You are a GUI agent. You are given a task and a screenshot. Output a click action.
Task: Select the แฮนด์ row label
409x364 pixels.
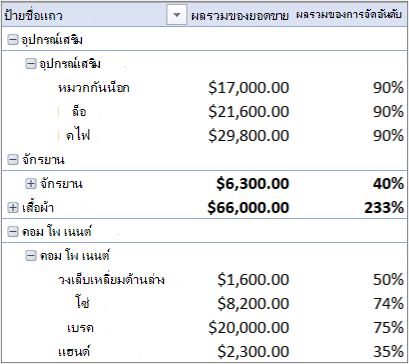pos(74,351)
